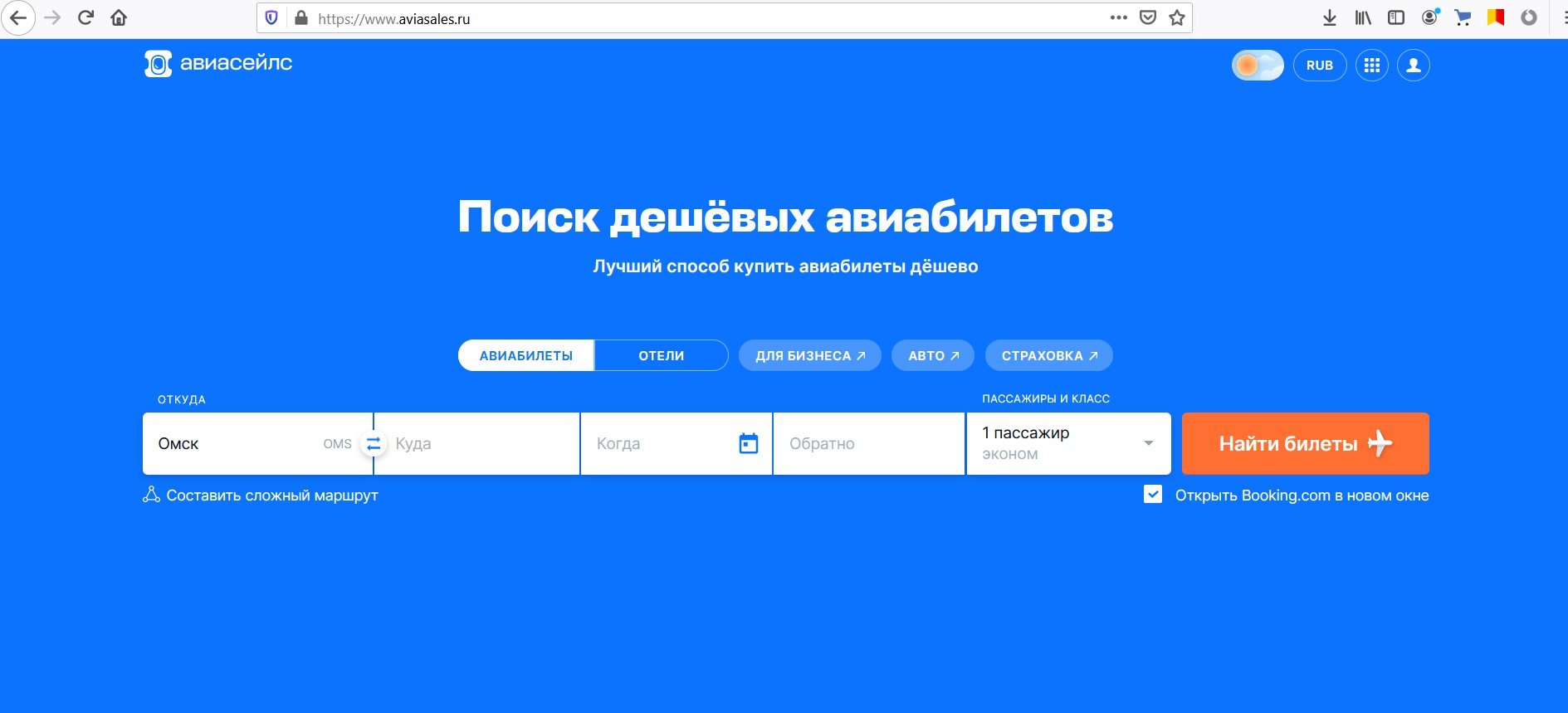This screenshot has width=1568, height=713.
Task: Open page actions three-dot menu
Action: click(1118, 17)
